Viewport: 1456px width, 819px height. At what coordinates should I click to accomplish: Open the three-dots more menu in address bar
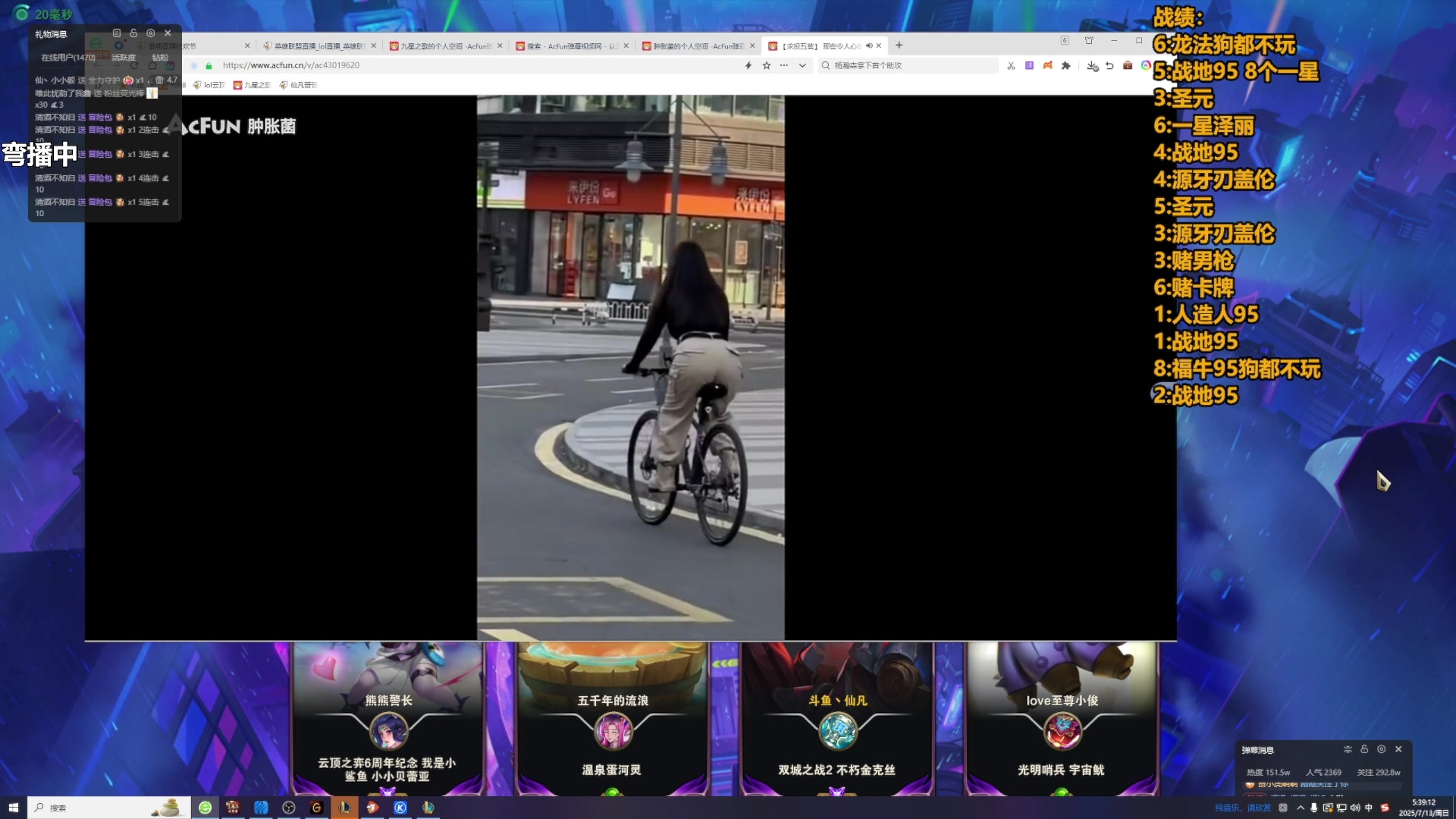(x=784, y=66)
